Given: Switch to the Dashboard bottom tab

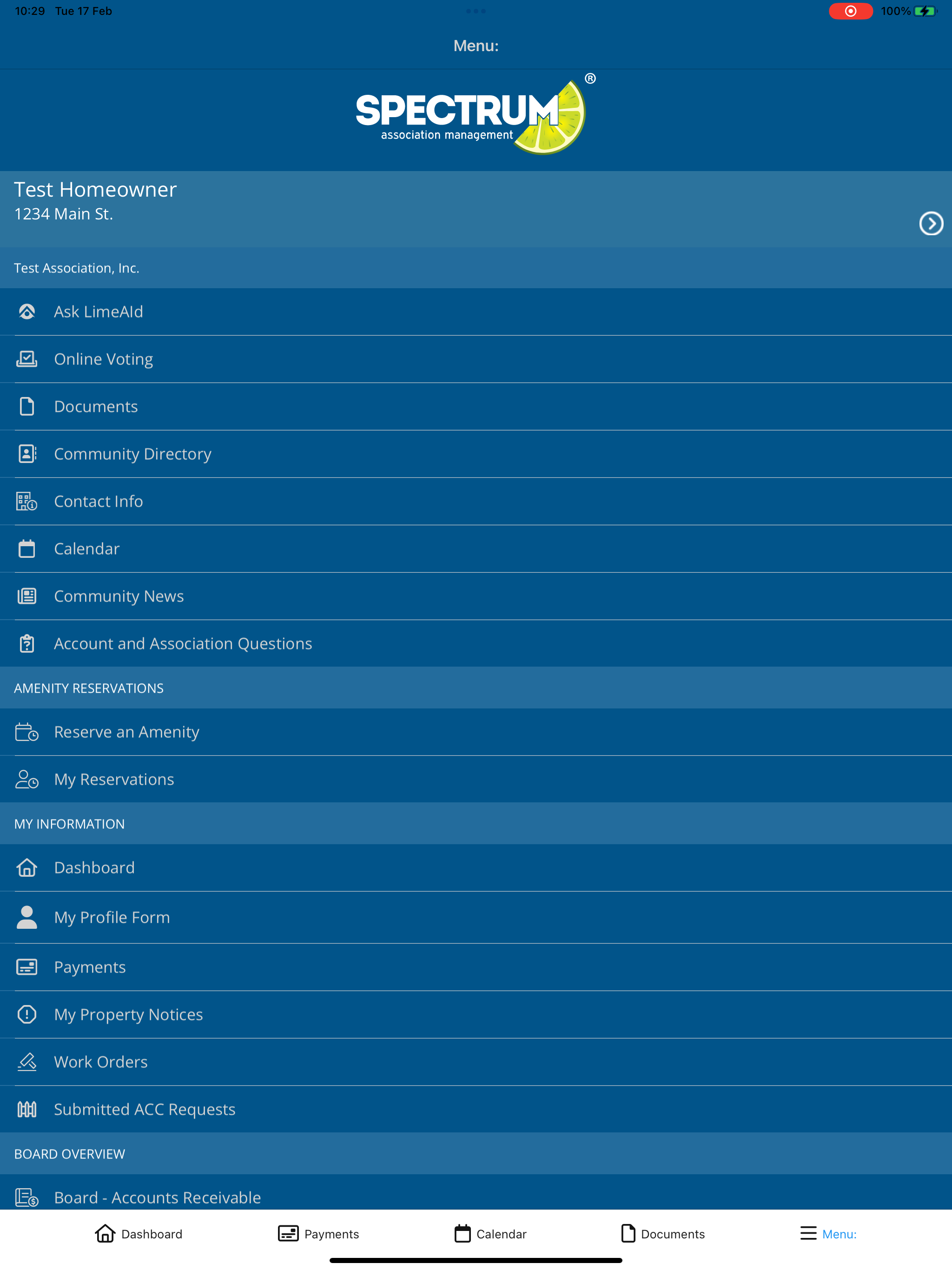Looking at the screenshot, I should (139, 1234).
